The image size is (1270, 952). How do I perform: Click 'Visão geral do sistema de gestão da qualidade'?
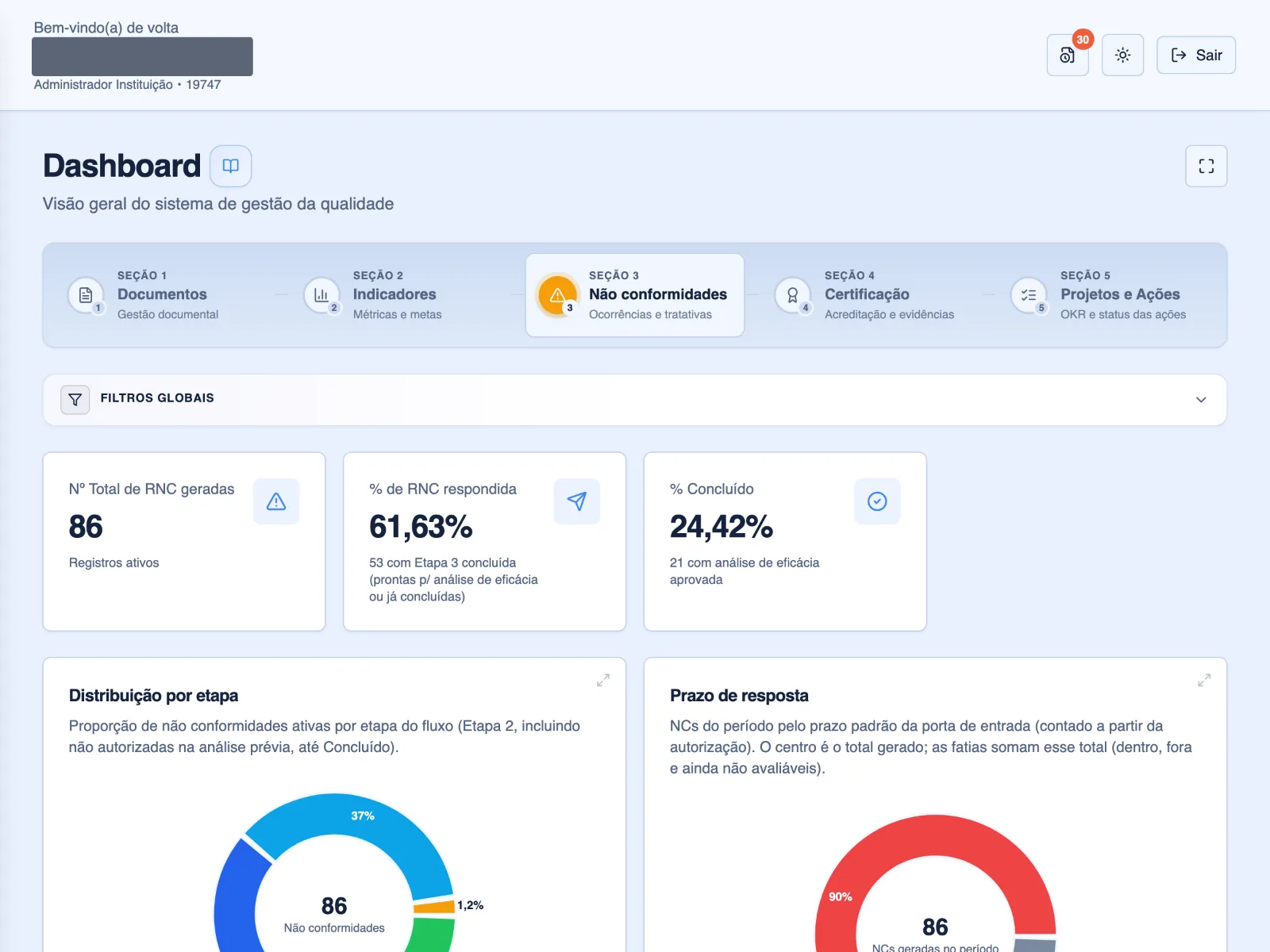(x=218, y=204)
